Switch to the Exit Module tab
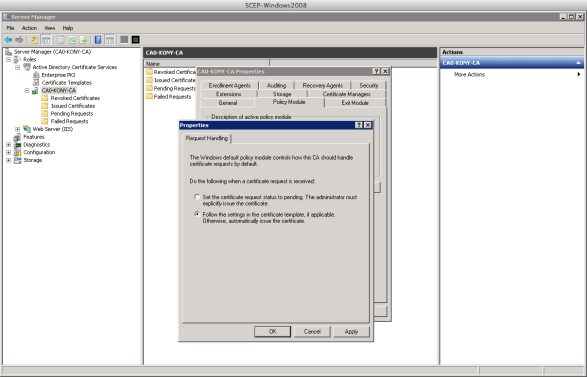The height and width of the screenshot is (377, 587). (355, 103)
